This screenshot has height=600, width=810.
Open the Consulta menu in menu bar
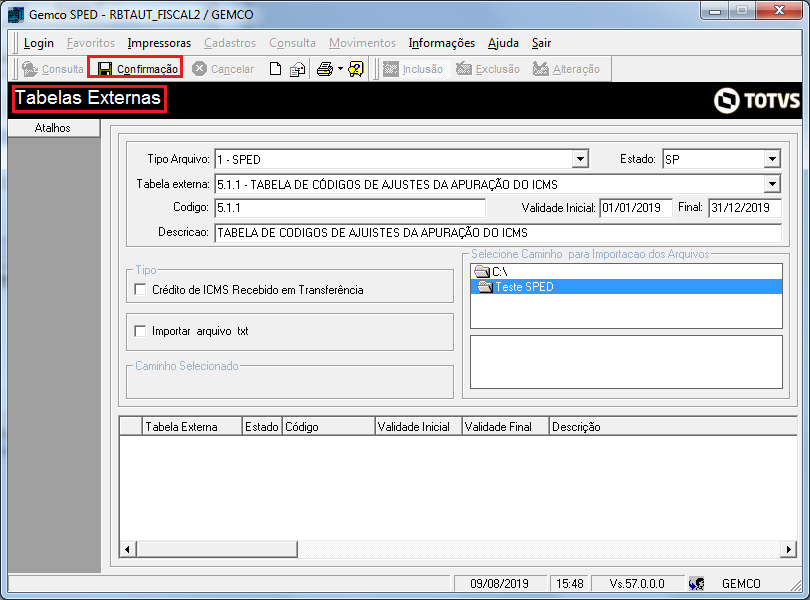tap(292, 43)
